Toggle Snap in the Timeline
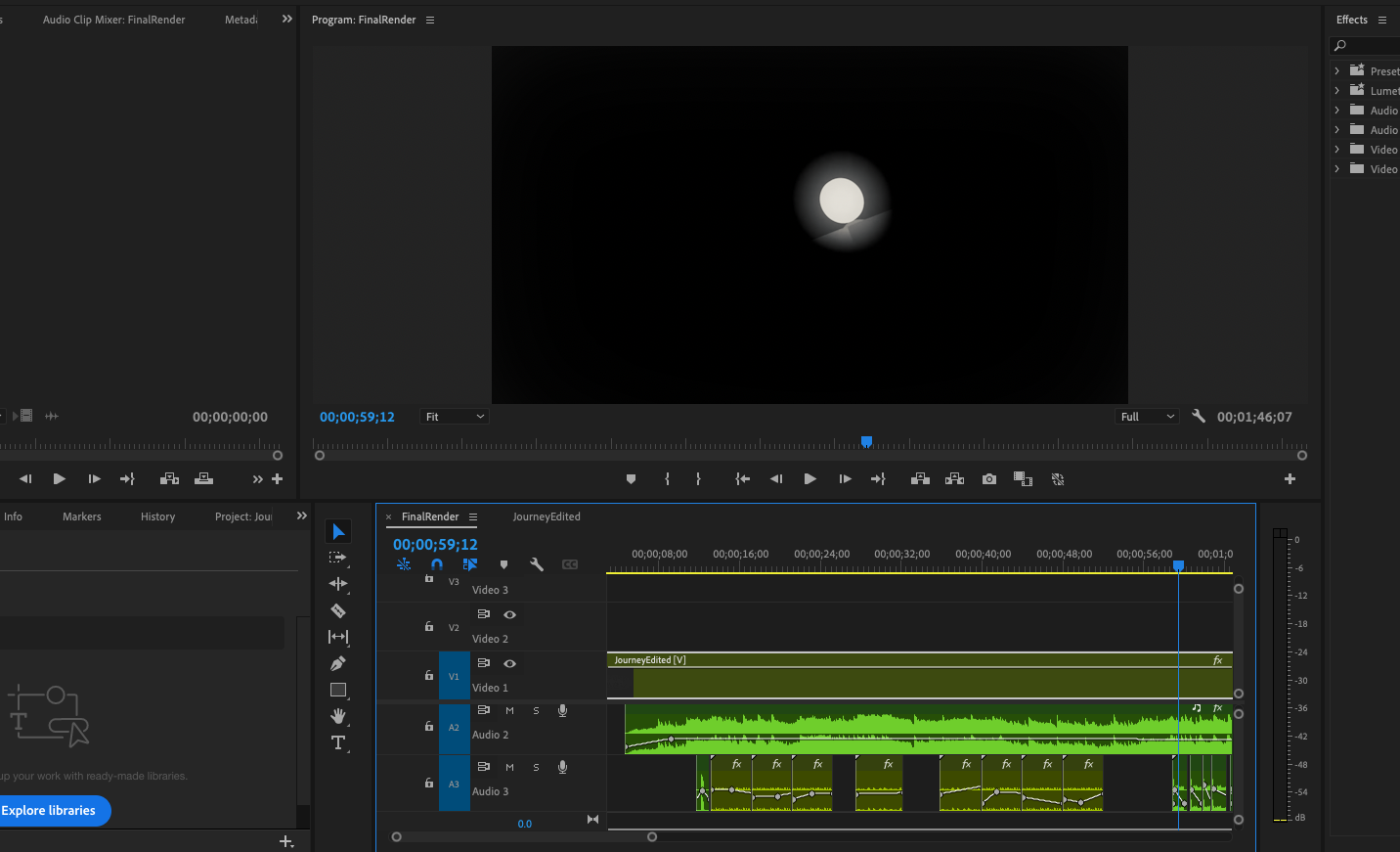The height and width of the screenshot is (852, 1400). [437, 564]
